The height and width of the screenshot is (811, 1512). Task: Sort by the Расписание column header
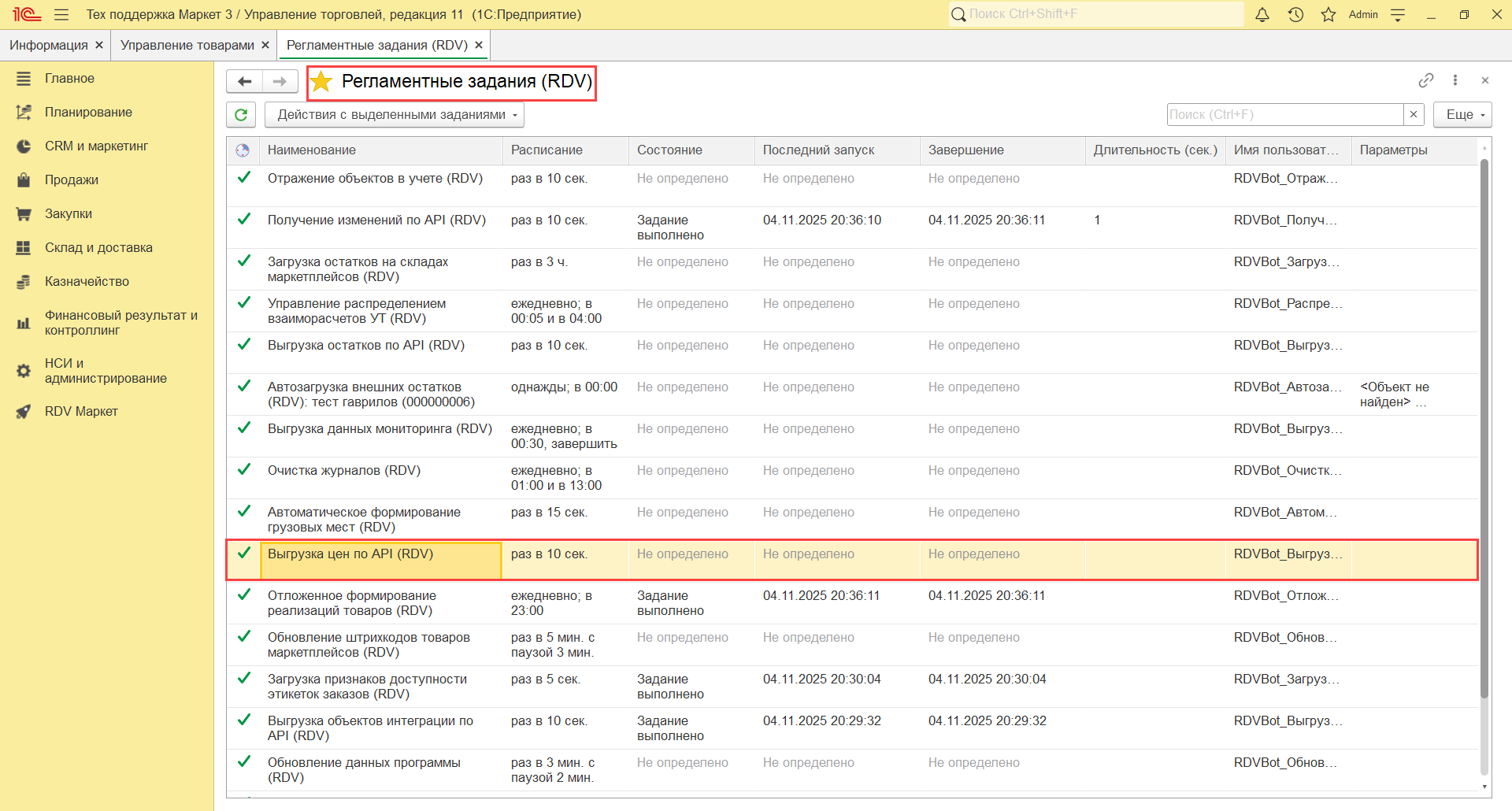(547, 150)
